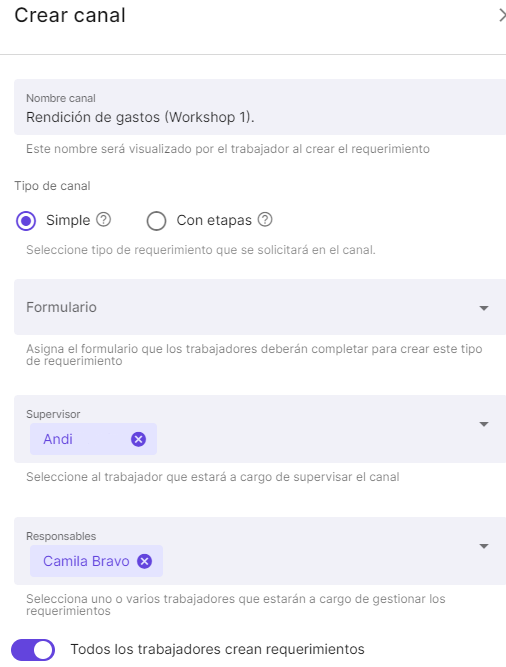
Task: Click the Todos los trabajadores crean requerimientos label
Action: point(217,649)
